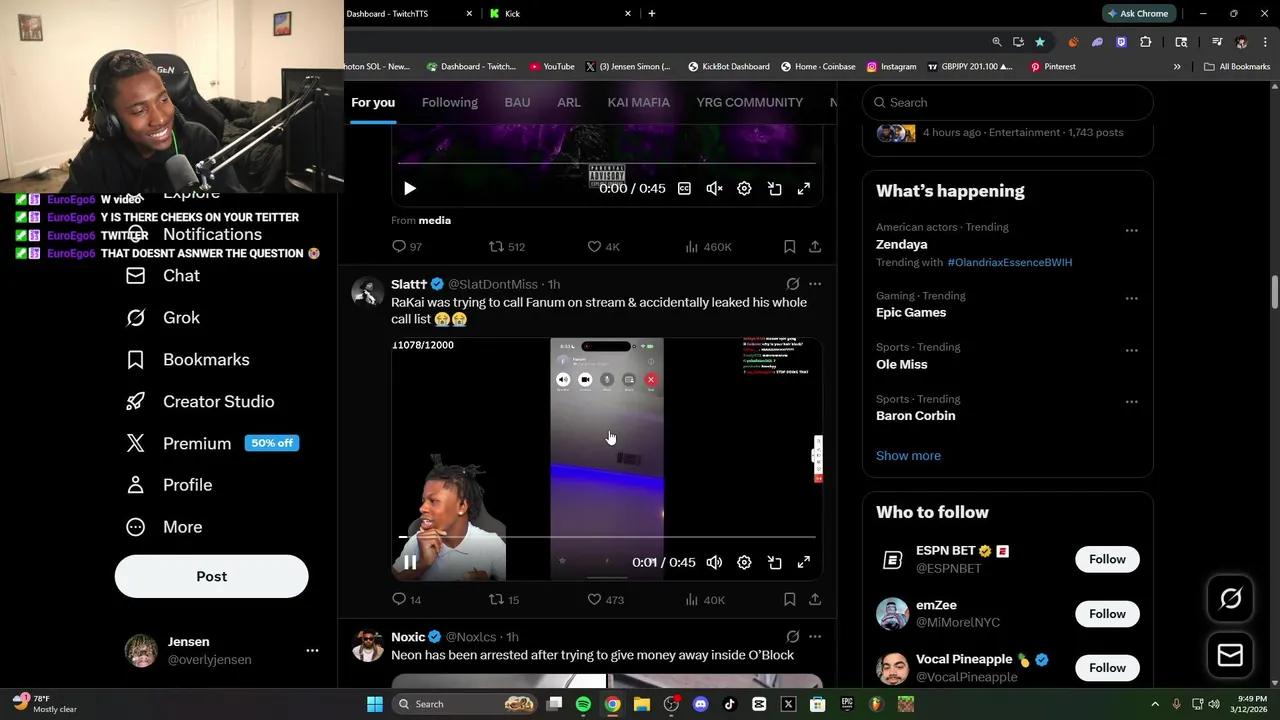1280x720 pixels.
Task: Mute the RaKai video volume
Action: pos(714,562)
